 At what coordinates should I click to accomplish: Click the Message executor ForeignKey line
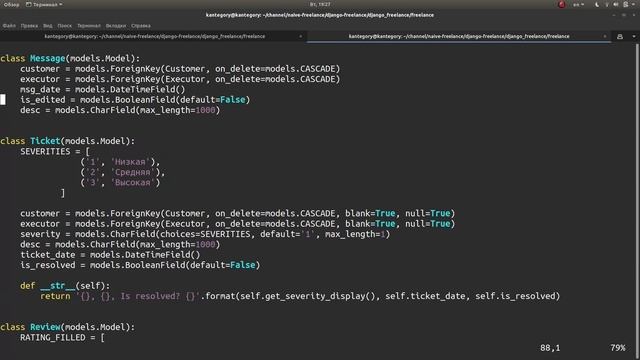180,79
